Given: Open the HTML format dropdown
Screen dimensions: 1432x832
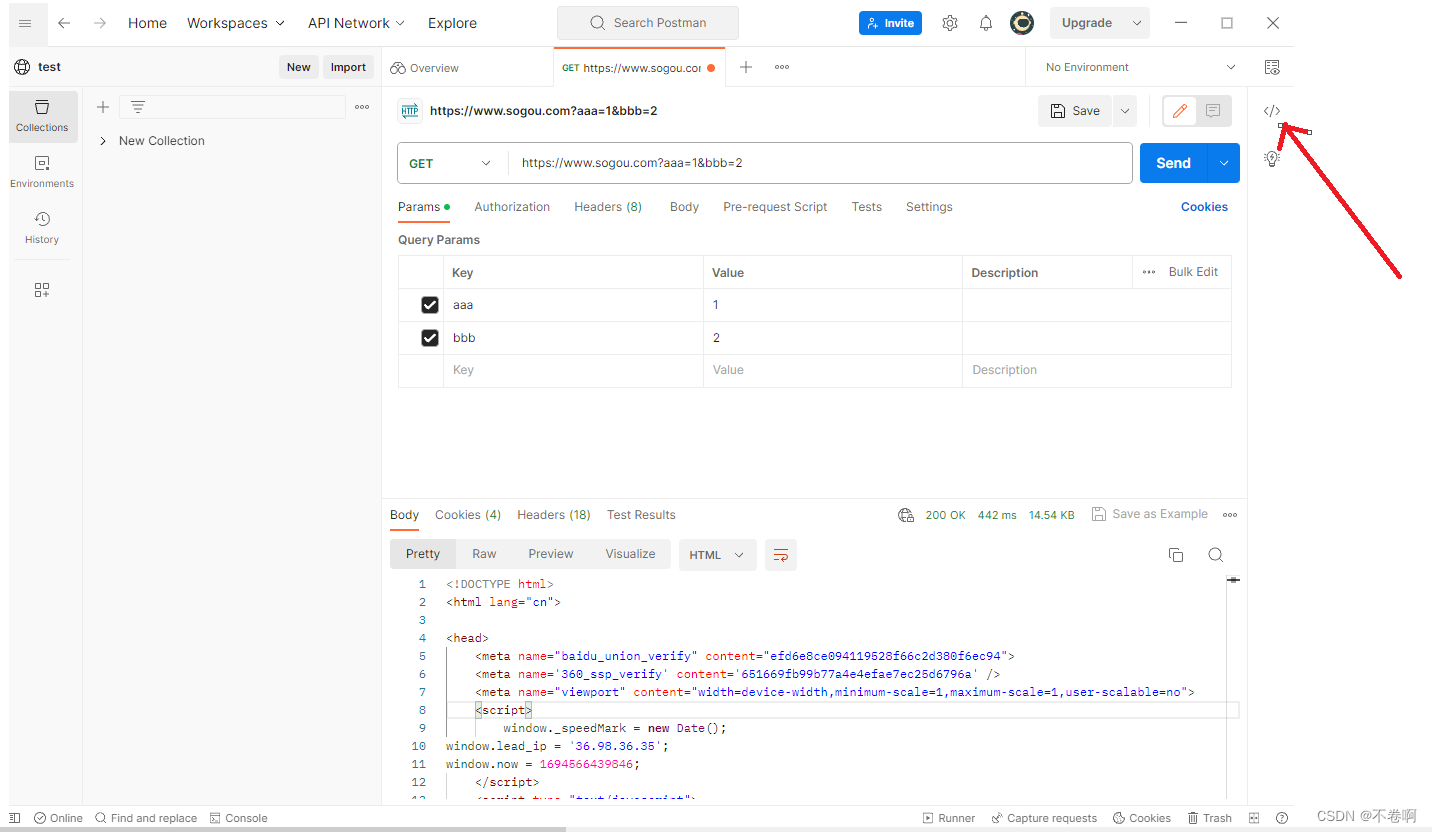Looking at the screenshot, I should tap(717, 555).
